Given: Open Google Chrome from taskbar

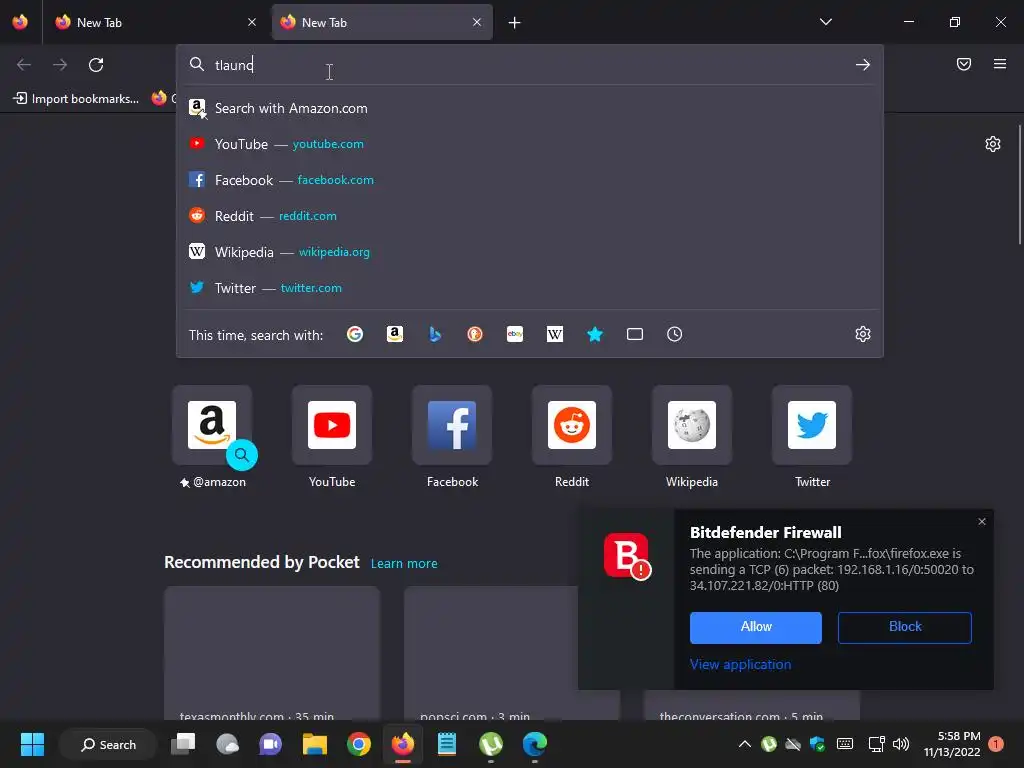Looking at the screenshot, I should tap(359, 744).
